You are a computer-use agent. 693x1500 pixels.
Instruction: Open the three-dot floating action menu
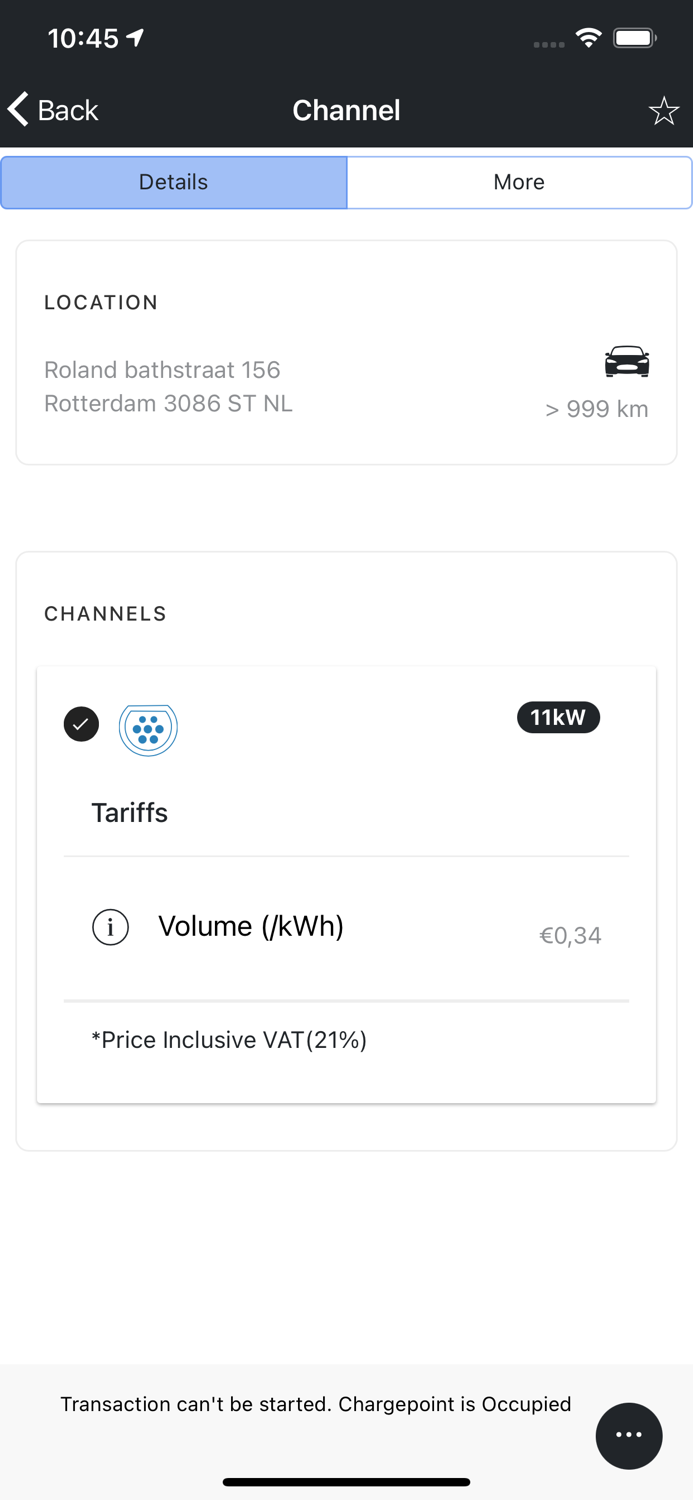click(629, 1435)
